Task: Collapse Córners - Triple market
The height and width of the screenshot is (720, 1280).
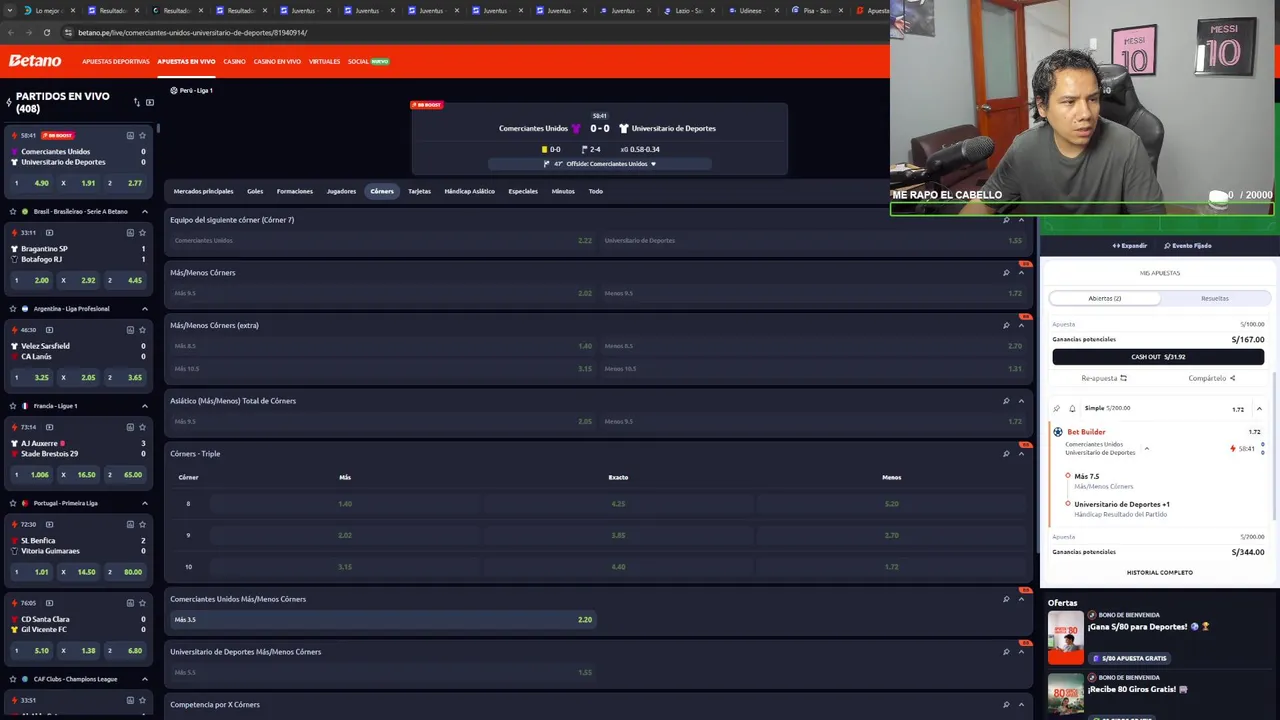Action: [1021, 454]
